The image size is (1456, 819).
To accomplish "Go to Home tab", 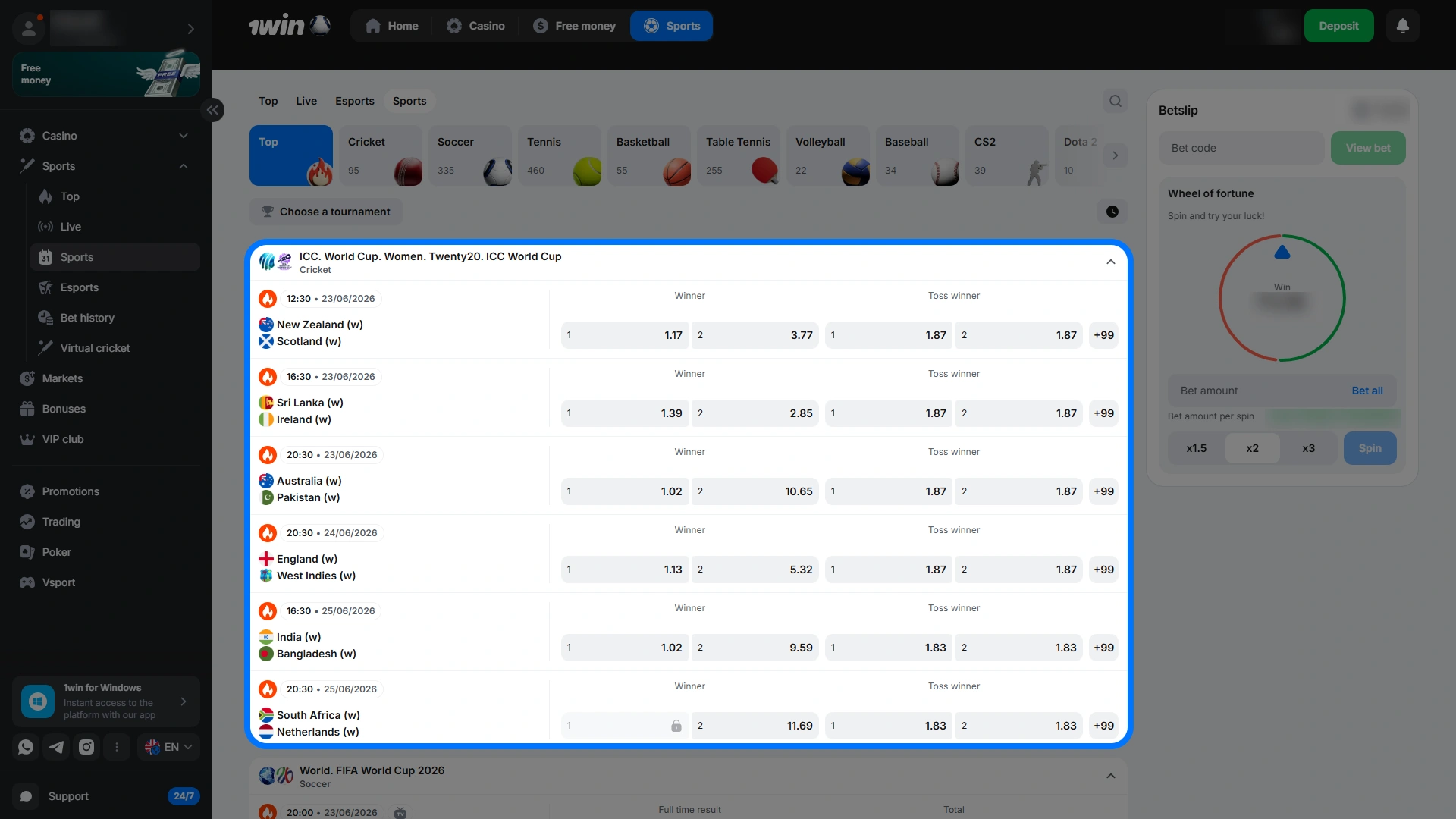I will (391, 26).
